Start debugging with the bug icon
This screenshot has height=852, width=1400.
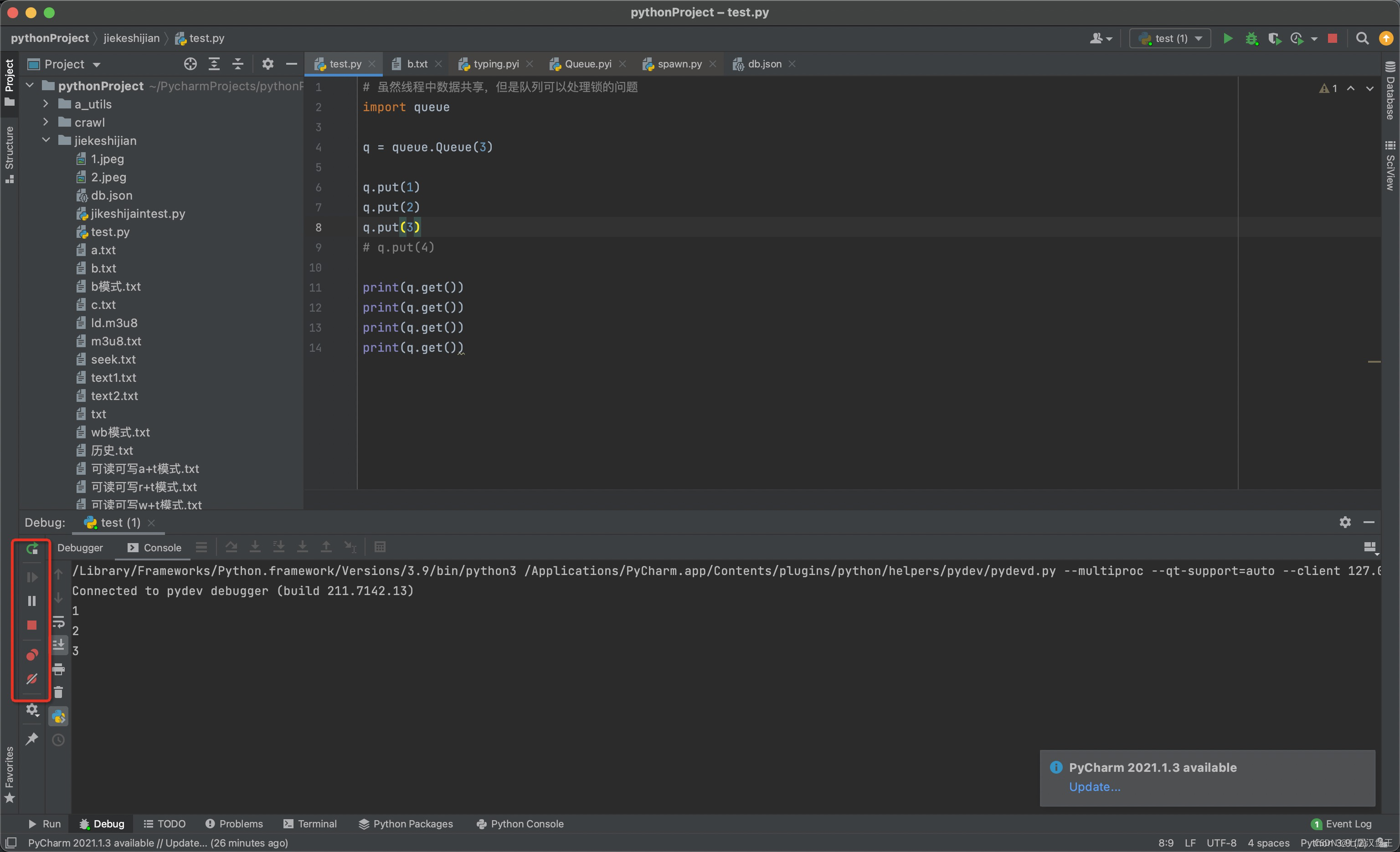click(x=1251, y=38)
